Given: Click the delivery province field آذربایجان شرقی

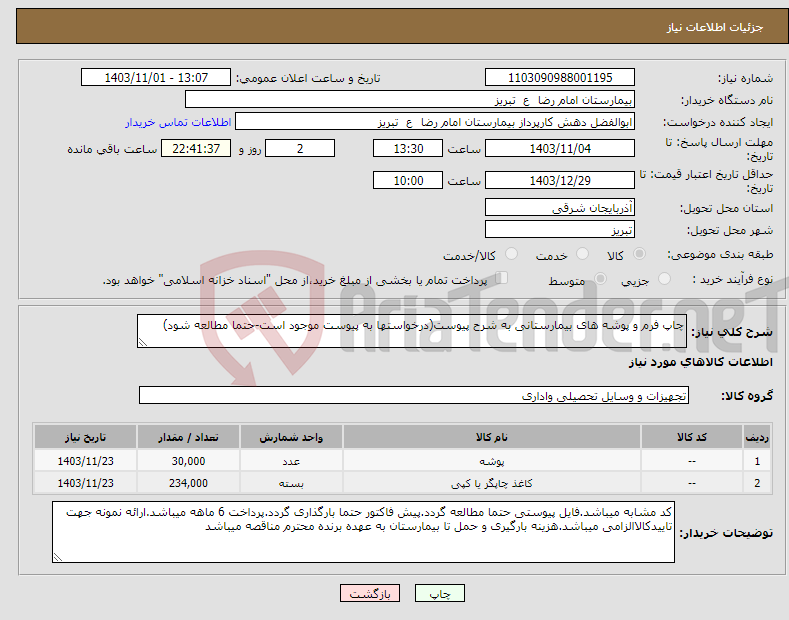Looking at the screenshot, I should (560, 207).
